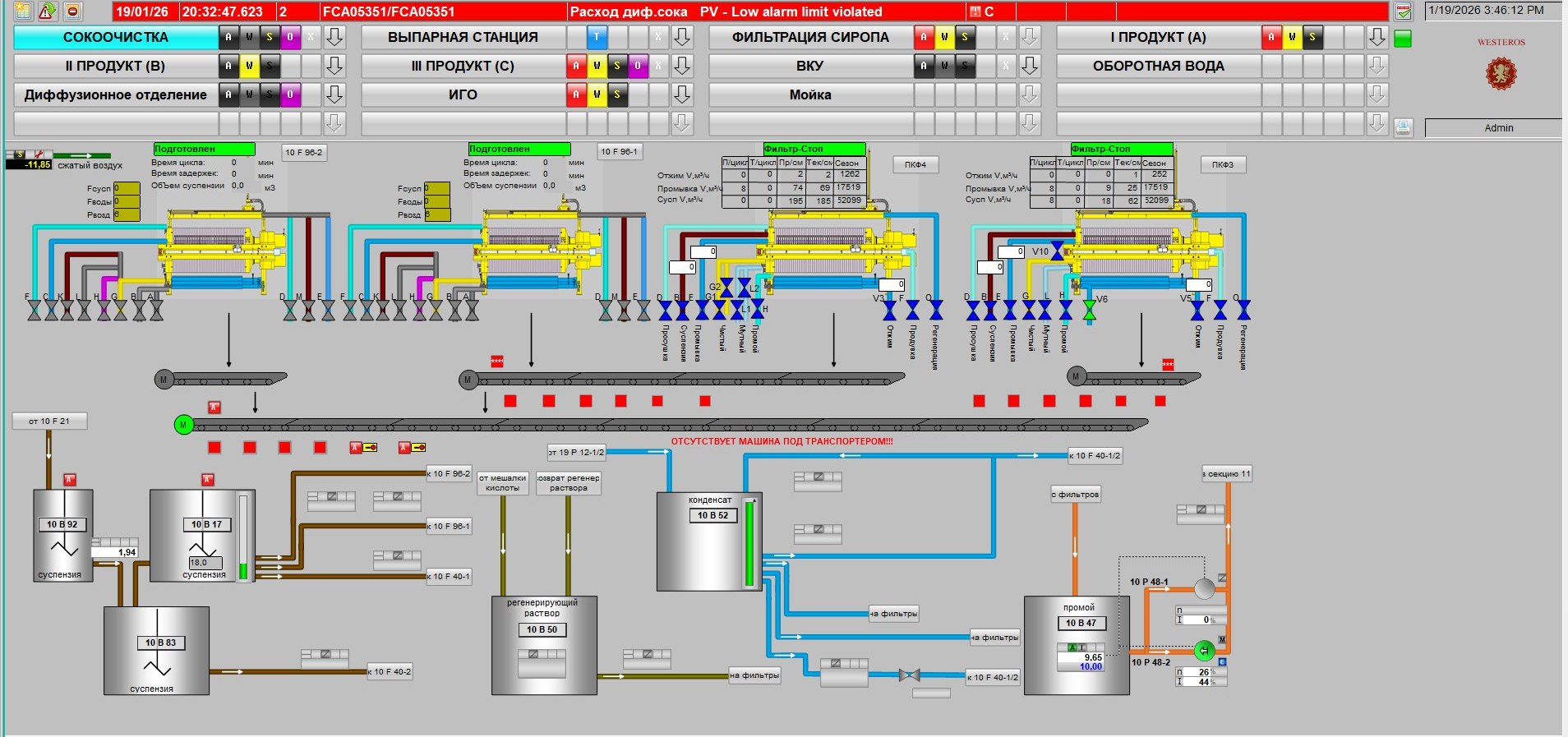Screen dimensions: 1568x737
Task: Expand the down arrow next to СОКООЧИСТКА
Action: 334,37
